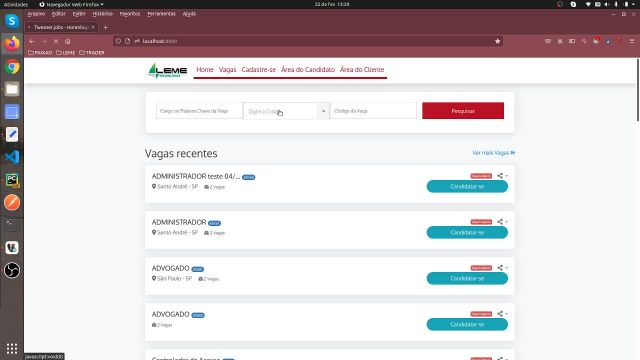Apply to São Paulo ADVOGADO job

tap(467, 278)
